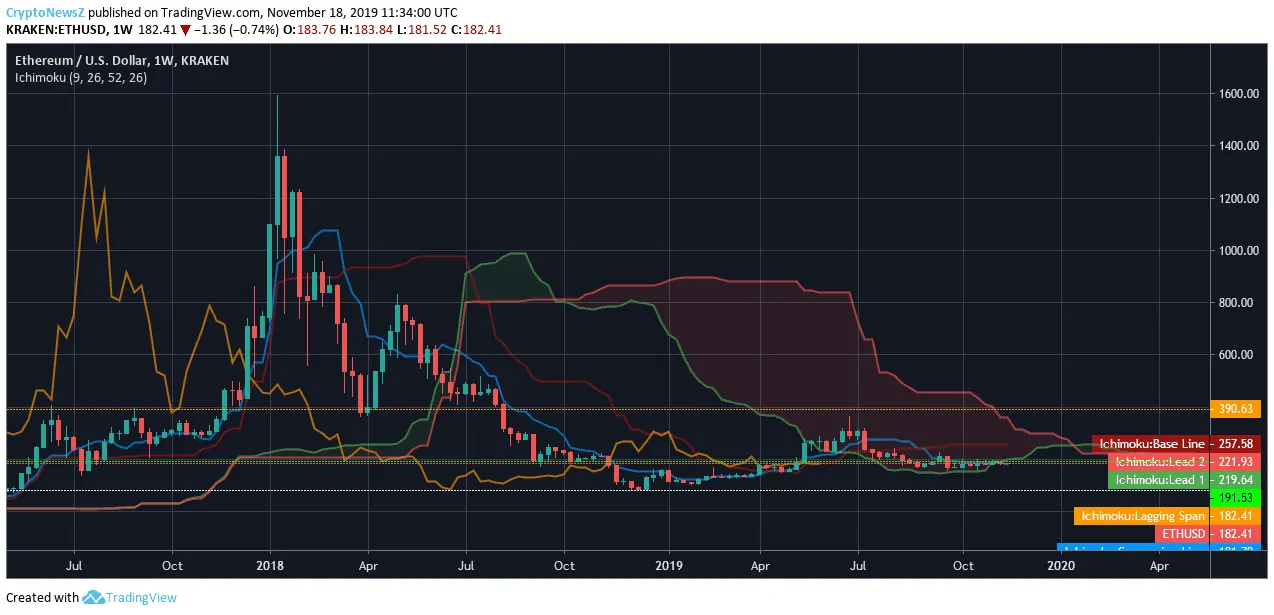Click the Apr label right after 2020
The height and width of the screenshot is (615, 1274).
(1158, 565)
